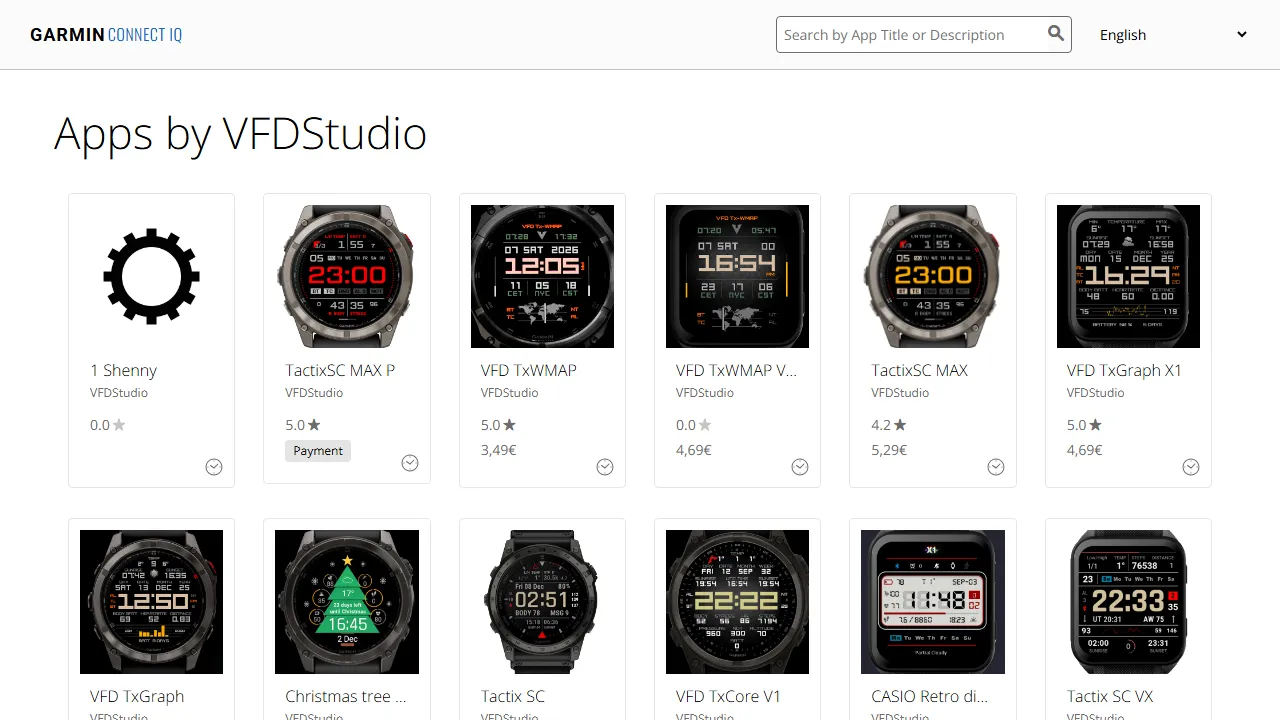Expand details chevron on TactixSC MAX P card
This screenshot has height=720, width=1280.
coord(410,462)
